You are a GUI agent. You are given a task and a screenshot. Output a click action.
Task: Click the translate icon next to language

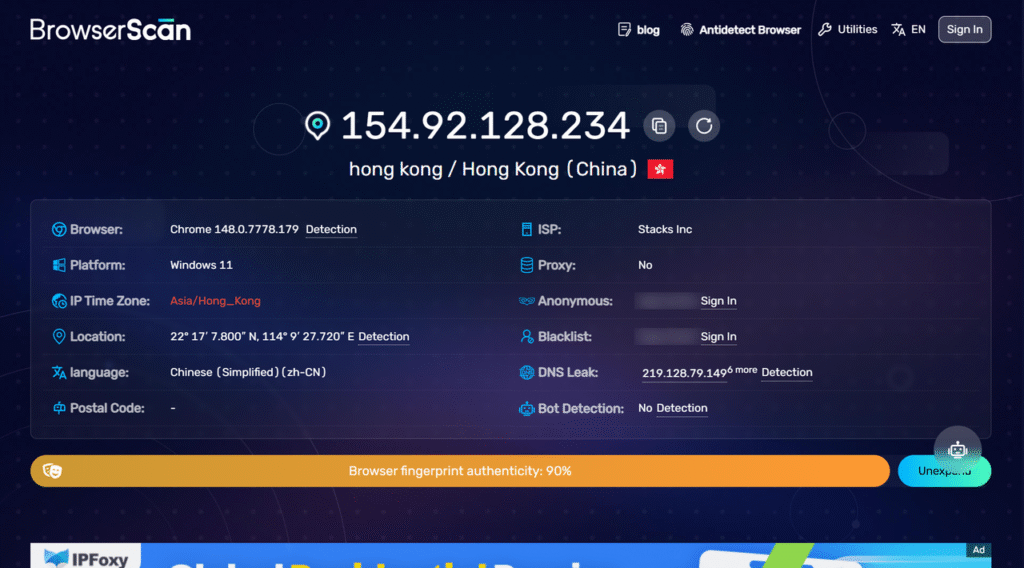point(59,372)
